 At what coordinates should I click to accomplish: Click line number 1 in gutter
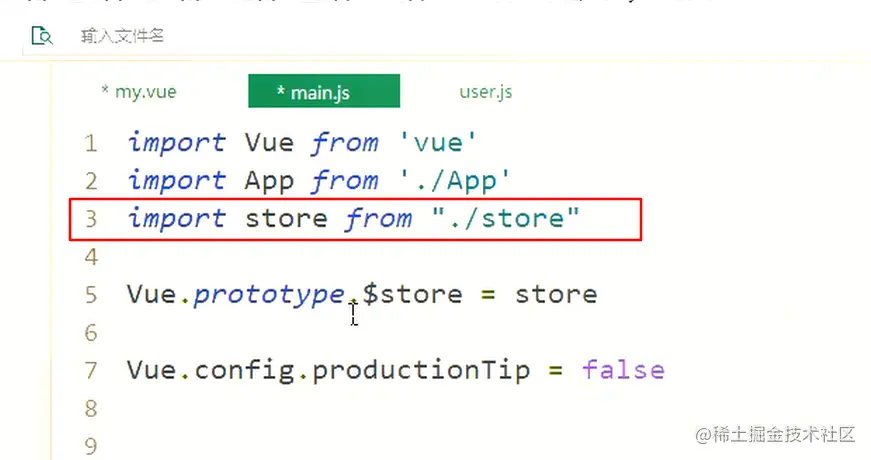click(91, 144)
